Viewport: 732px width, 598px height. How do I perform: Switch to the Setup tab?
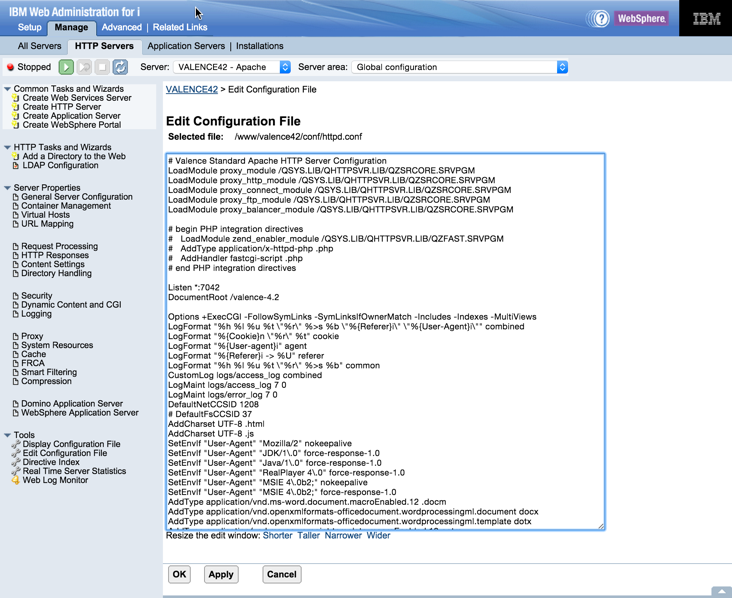29,27
